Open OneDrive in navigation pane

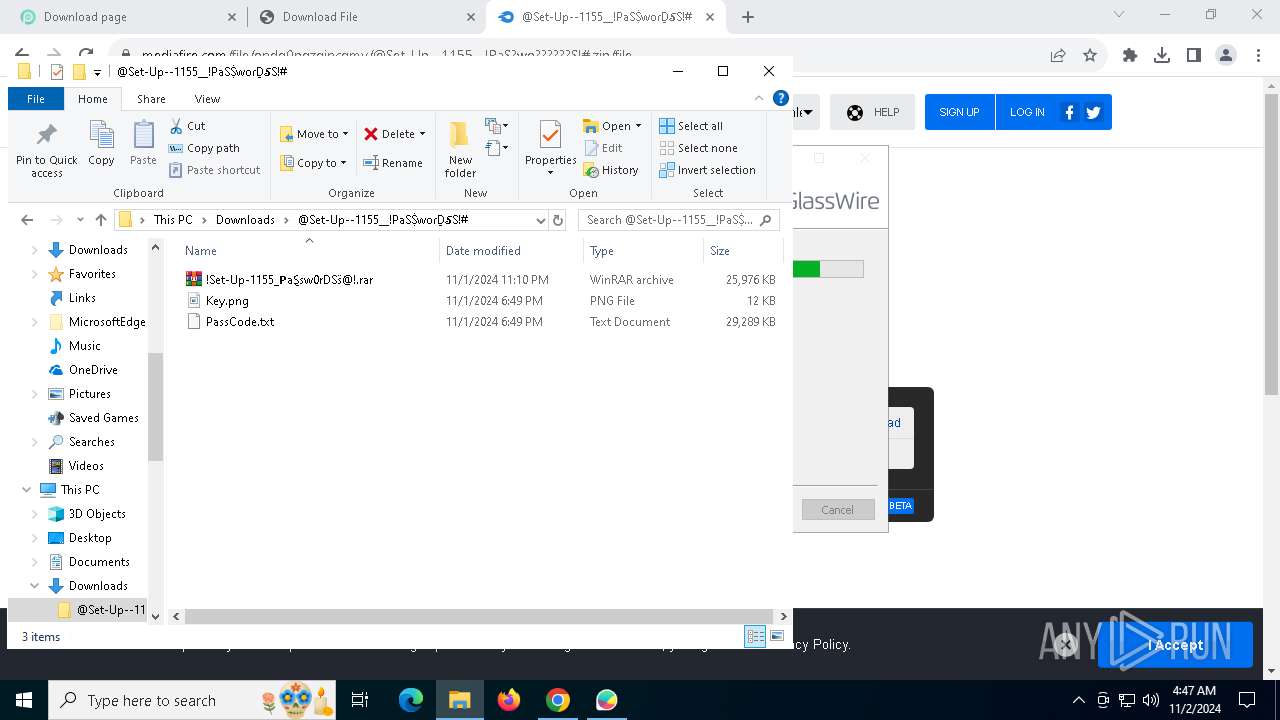(93, 370)
